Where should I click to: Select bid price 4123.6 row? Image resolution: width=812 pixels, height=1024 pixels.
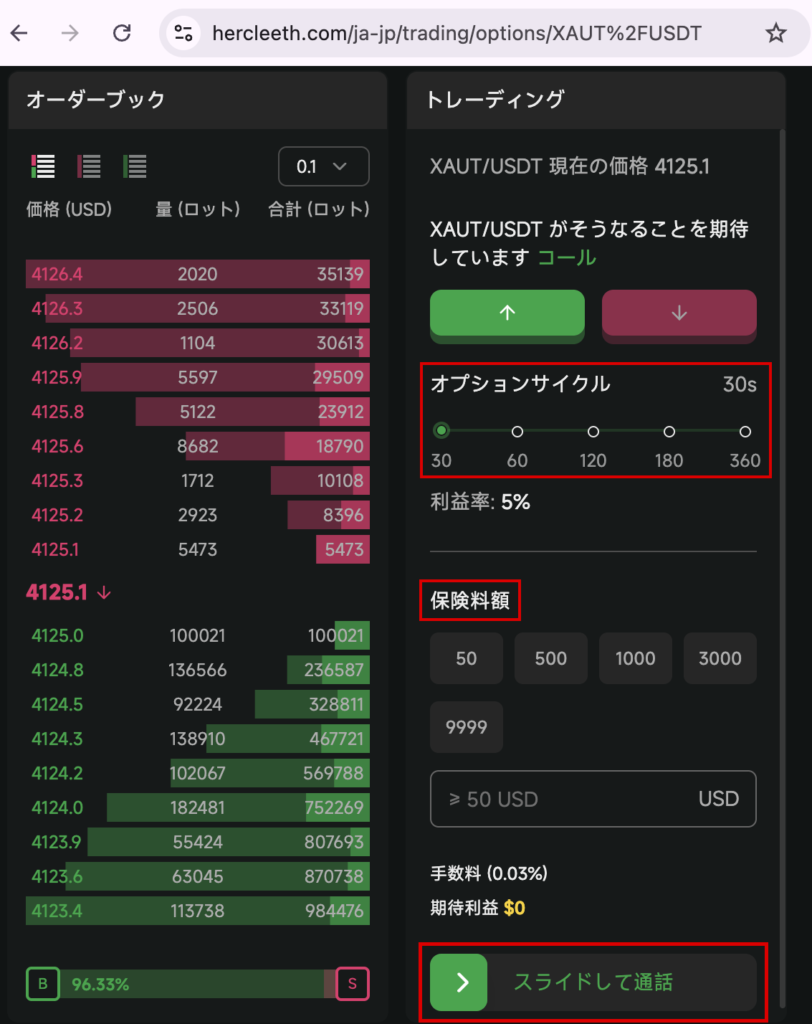click(198, 876)
